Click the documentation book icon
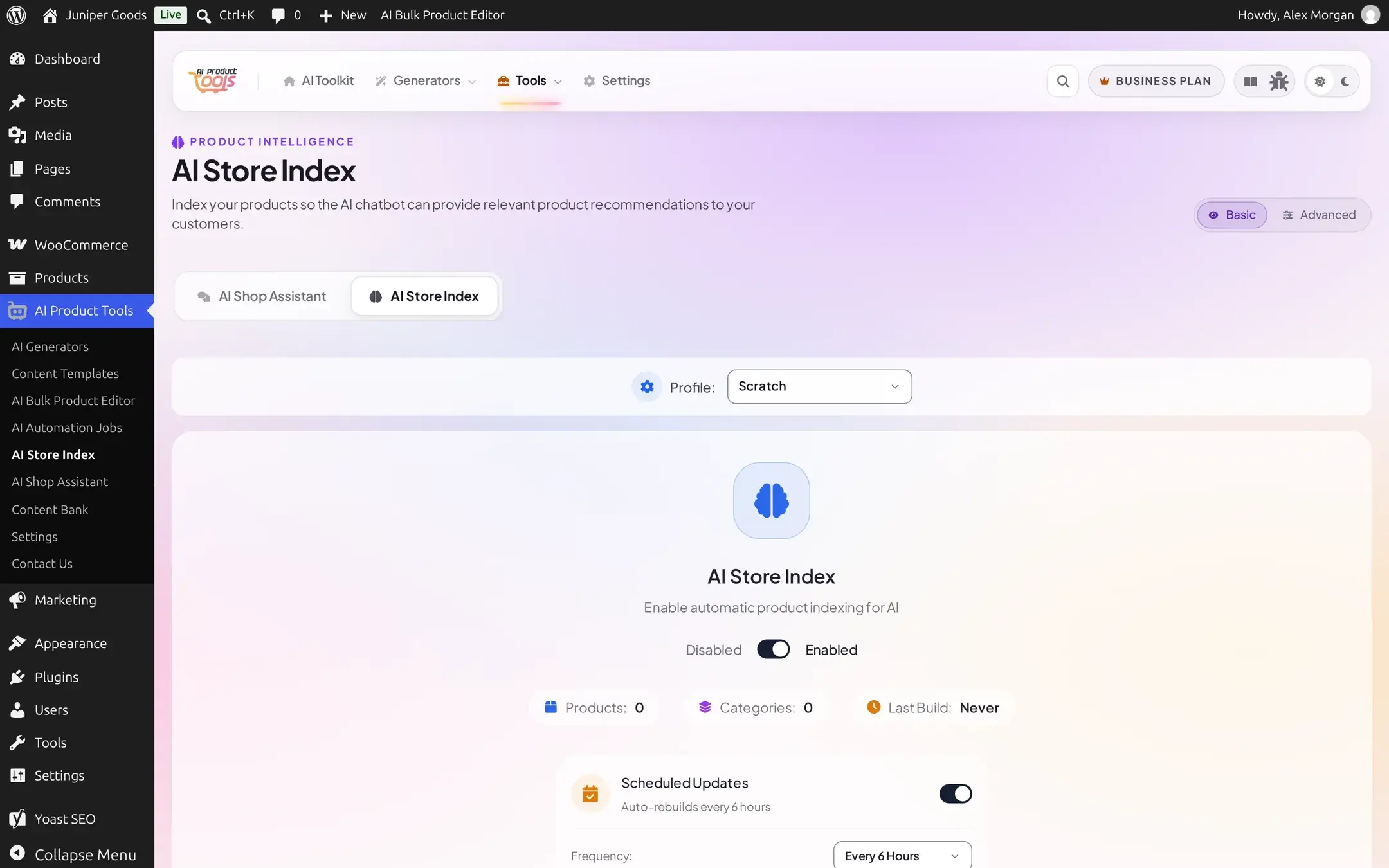 point(1250,81)
